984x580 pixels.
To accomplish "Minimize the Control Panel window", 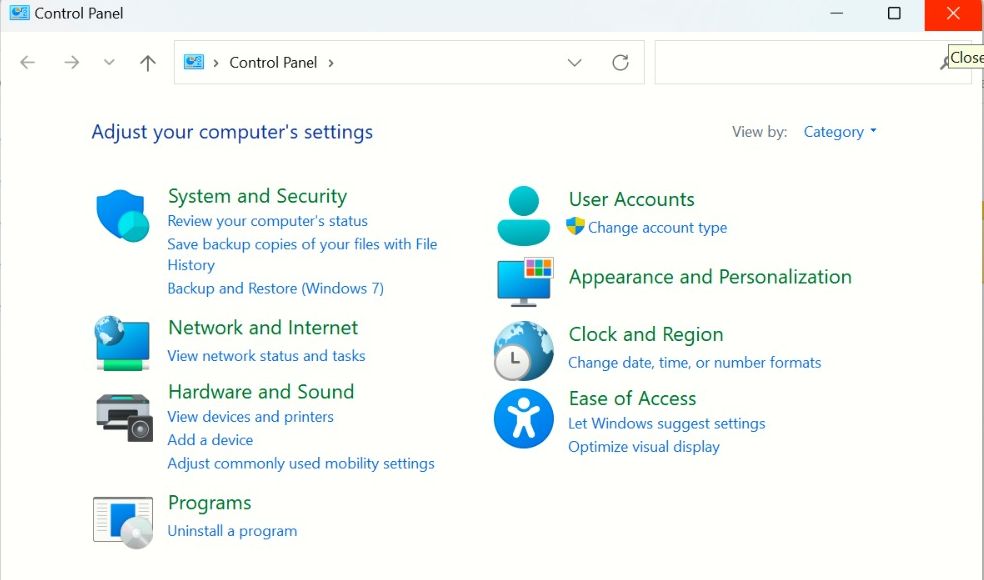I will (837, 13).
